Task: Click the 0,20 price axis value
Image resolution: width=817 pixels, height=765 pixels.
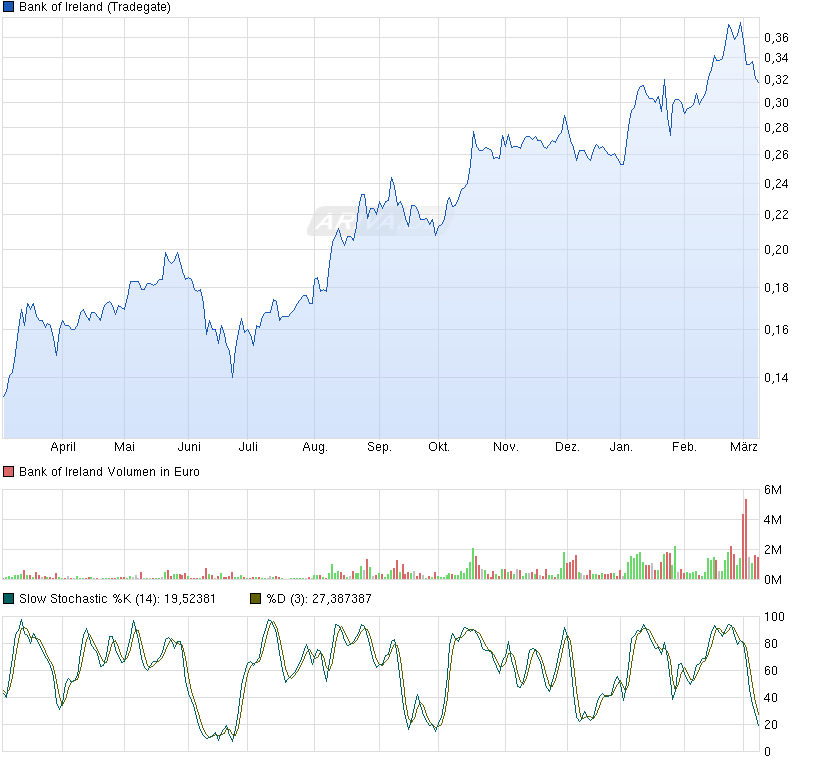Action: tap(776, 250)
